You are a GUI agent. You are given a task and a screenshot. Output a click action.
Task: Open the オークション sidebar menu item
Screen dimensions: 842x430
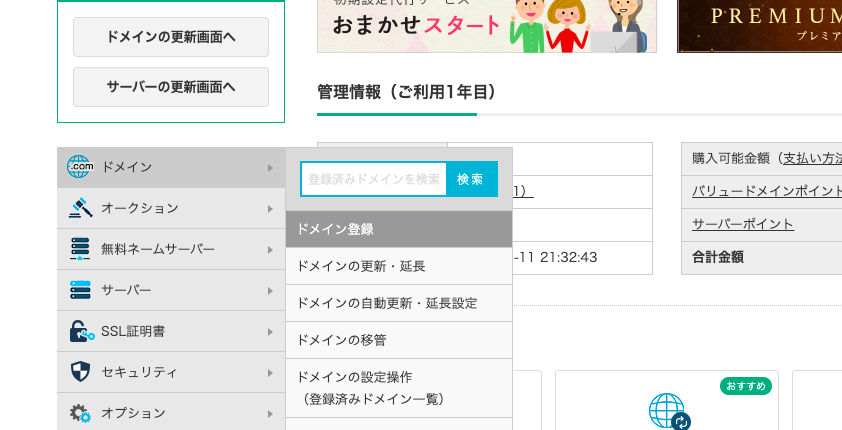coord(171,208)
